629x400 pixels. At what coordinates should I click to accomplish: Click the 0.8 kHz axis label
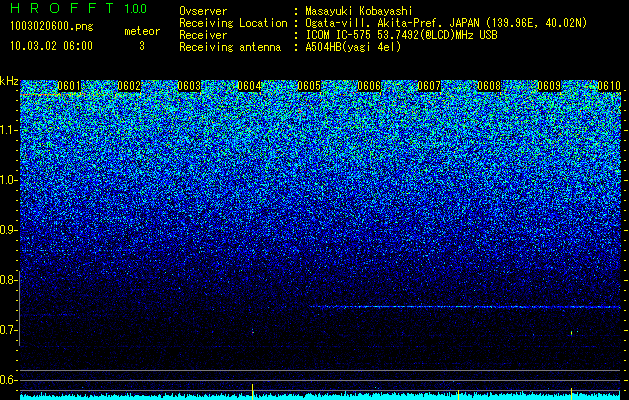click(x=8, y=280)
